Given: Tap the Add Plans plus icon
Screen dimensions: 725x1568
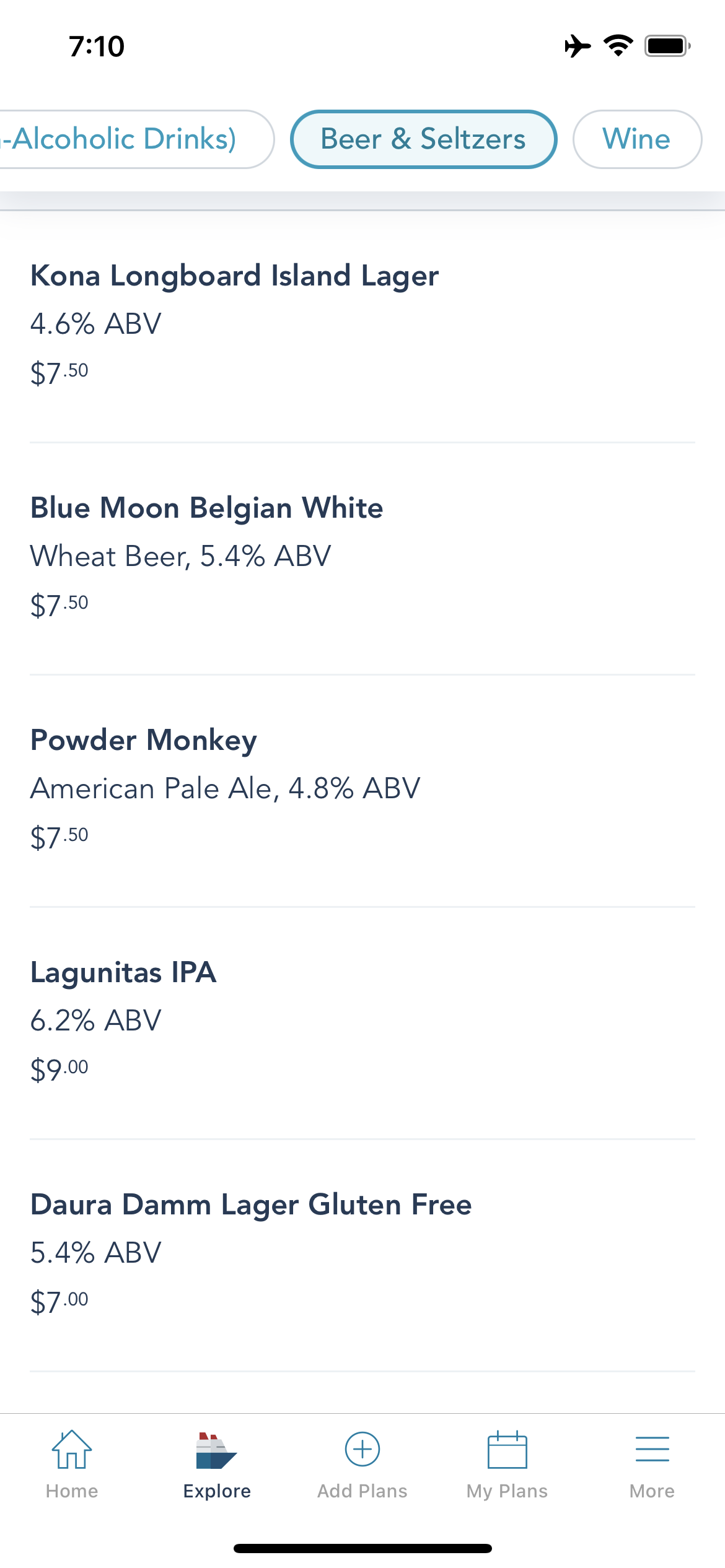Looking at the screenshot, I should (x=362, y=1449).
